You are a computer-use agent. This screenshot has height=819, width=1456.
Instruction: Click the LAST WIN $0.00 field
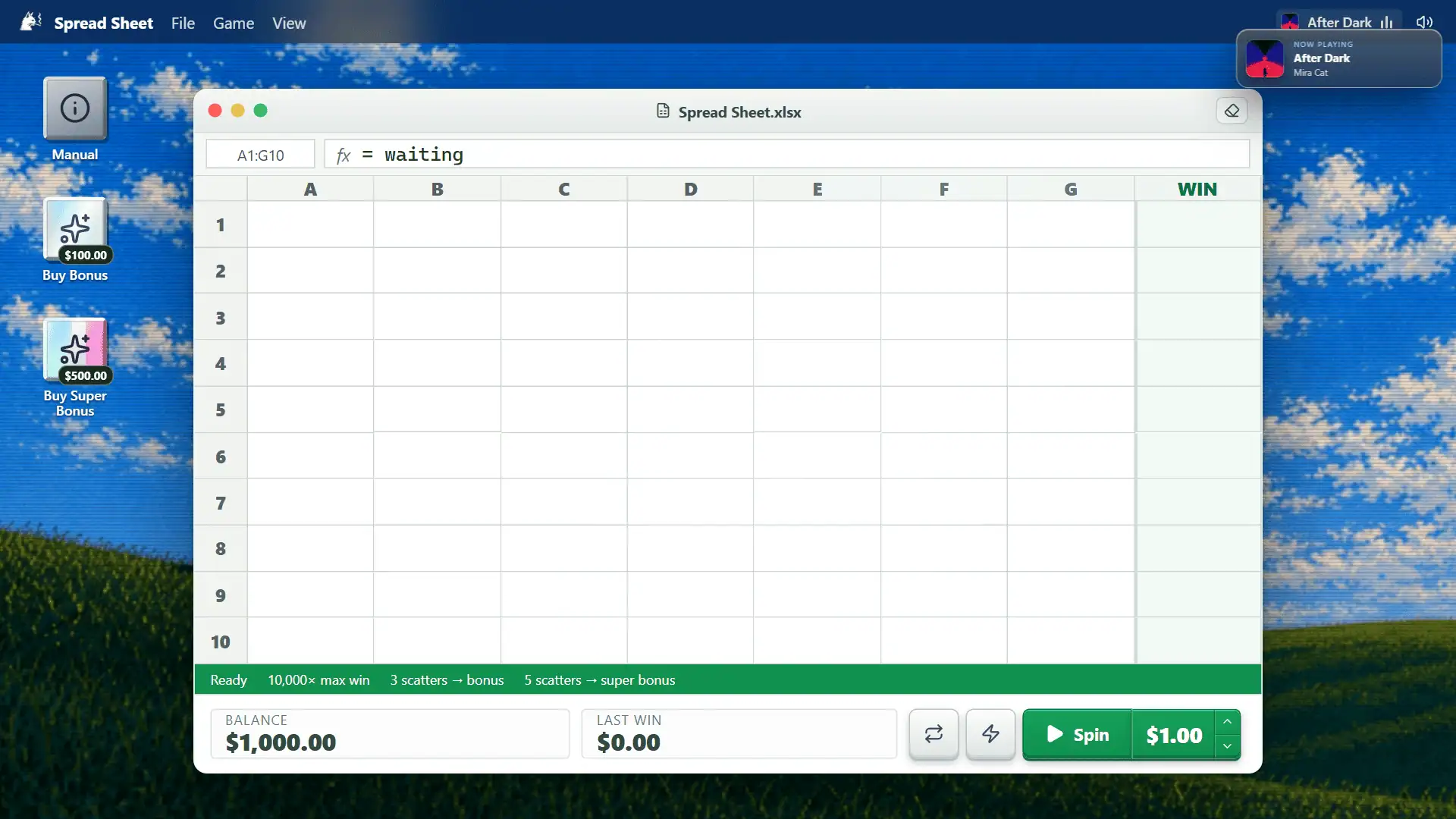739,734
